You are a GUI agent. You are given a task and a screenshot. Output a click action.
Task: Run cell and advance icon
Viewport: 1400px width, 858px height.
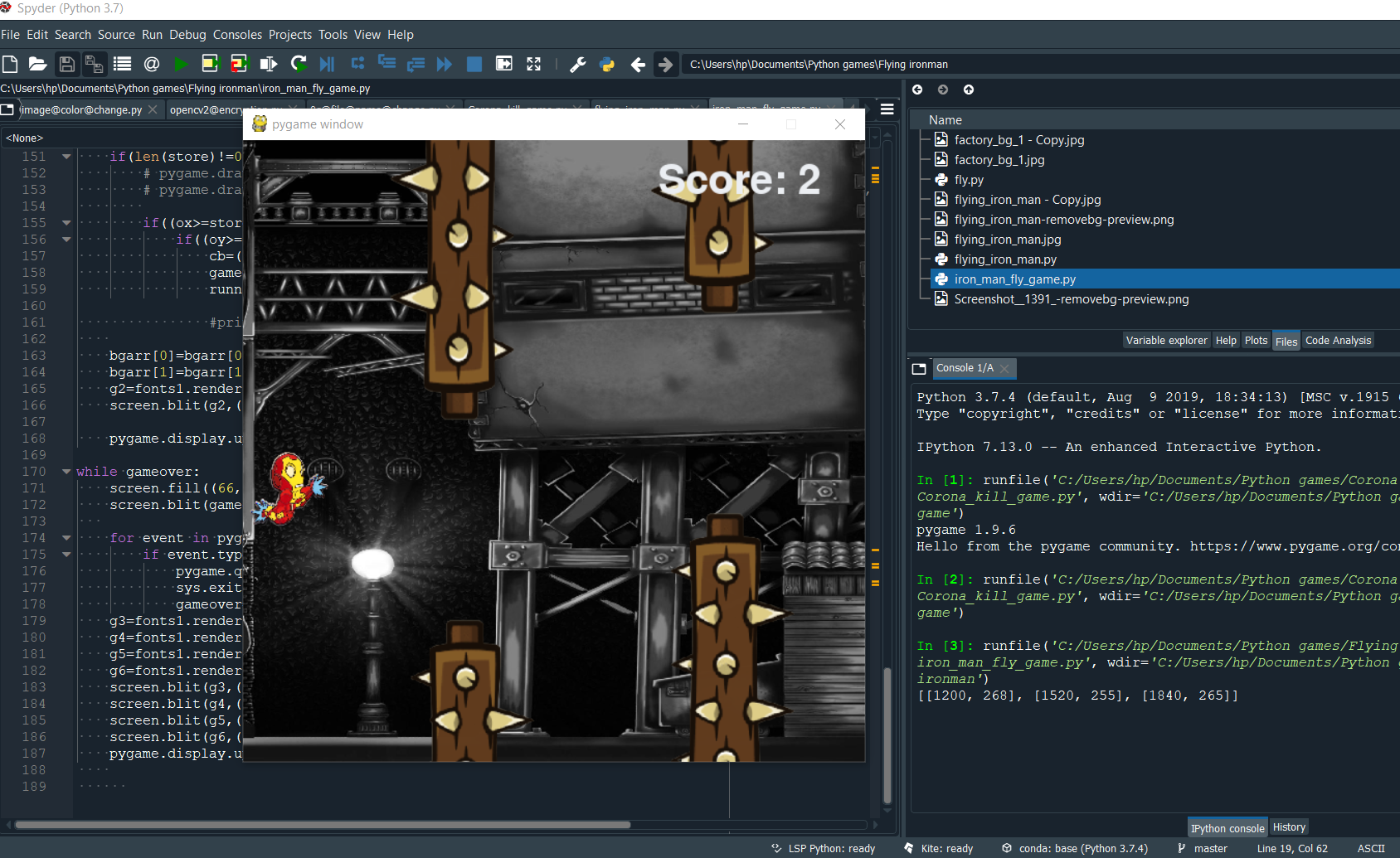click(x=239, y=64)
